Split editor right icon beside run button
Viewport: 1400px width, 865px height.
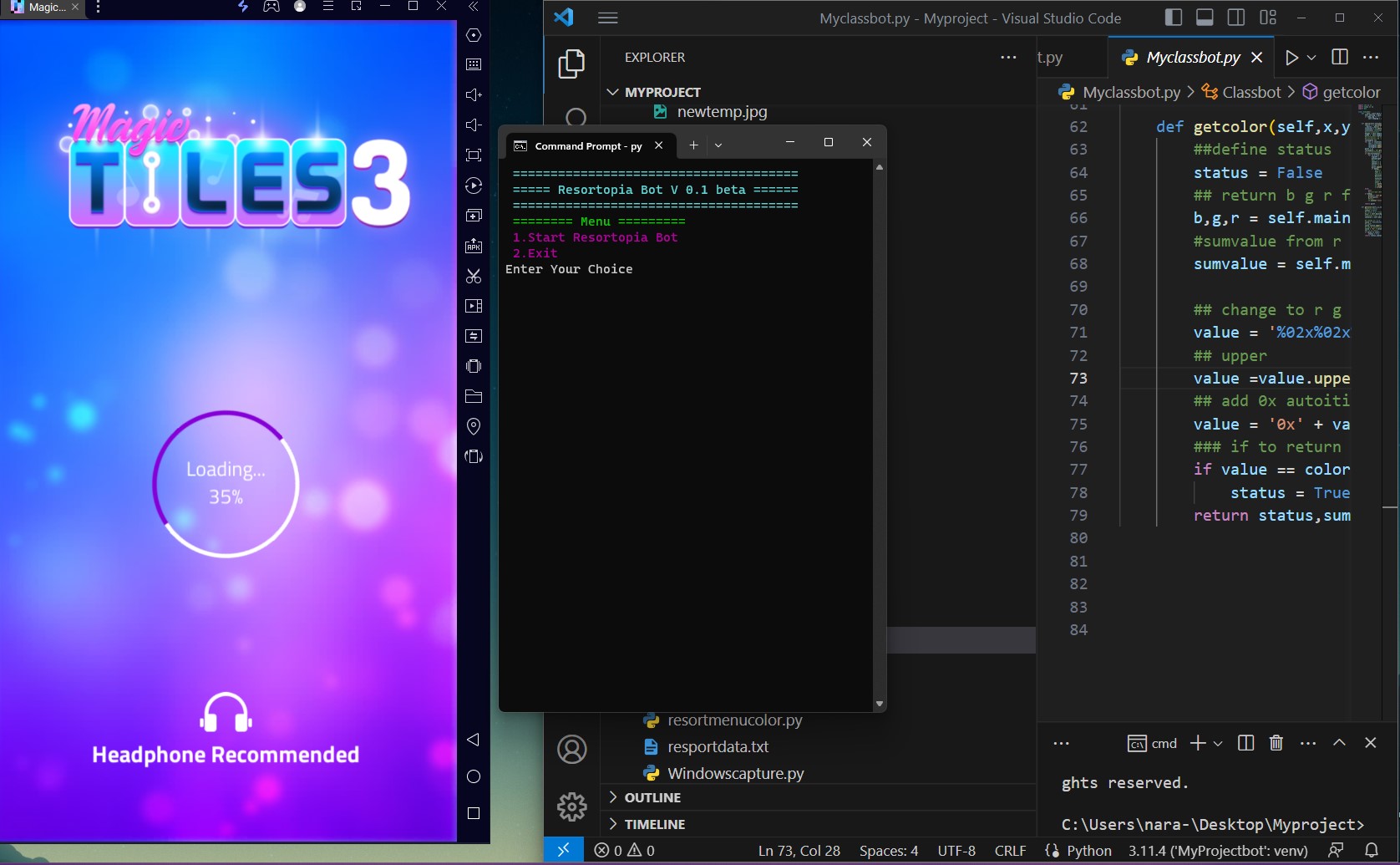pyautogui.click(x=1340, y=57)
